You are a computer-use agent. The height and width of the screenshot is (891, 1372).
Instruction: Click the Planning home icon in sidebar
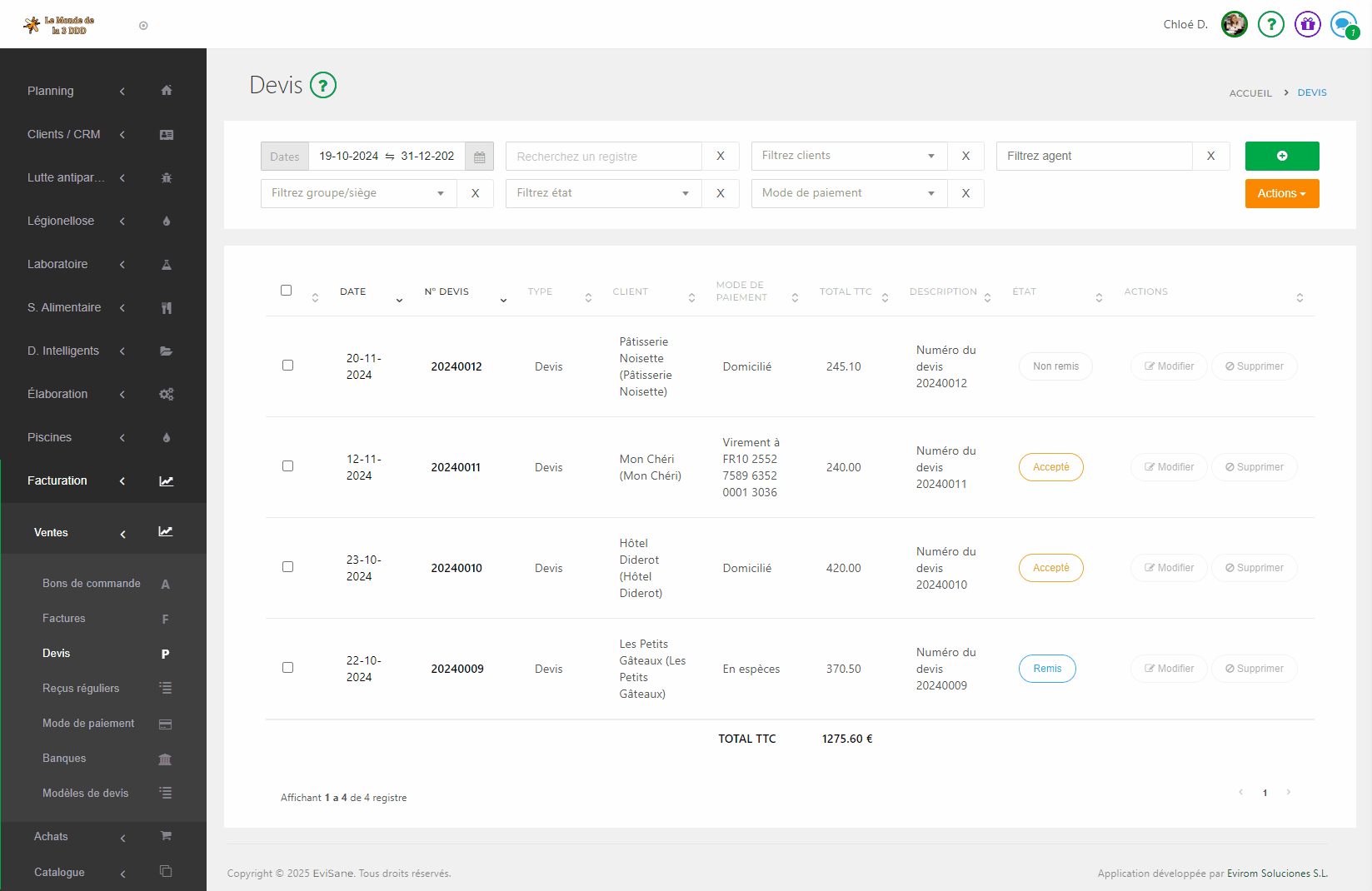(x=167, y=91)
